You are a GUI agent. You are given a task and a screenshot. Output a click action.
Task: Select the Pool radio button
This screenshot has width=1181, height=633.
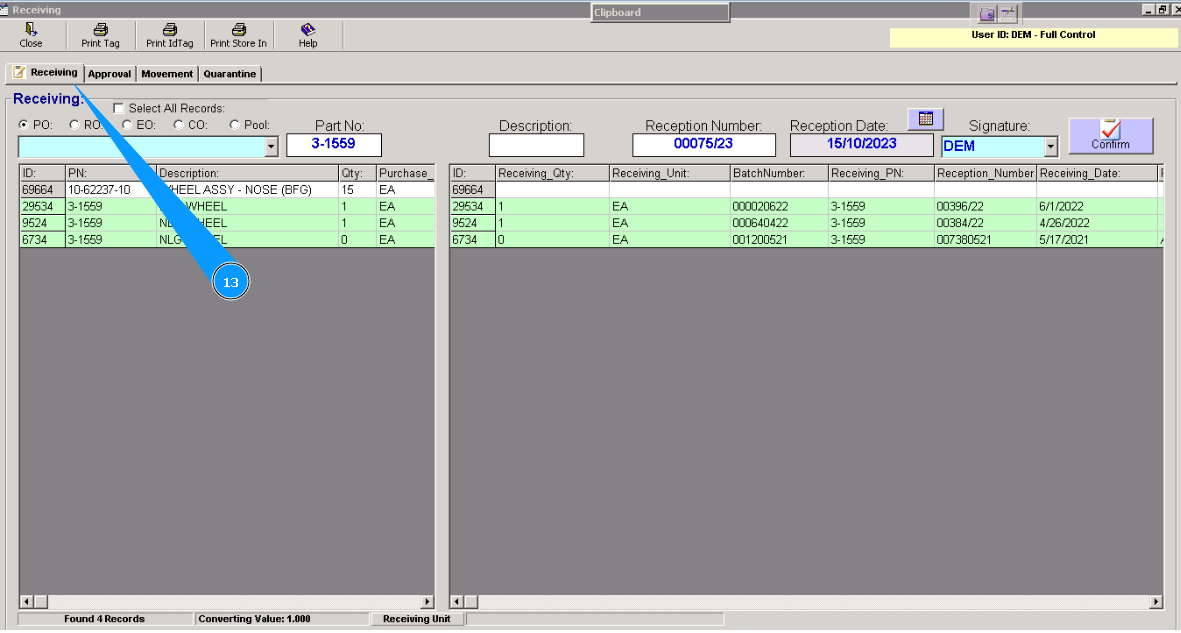tap(234, 125)
